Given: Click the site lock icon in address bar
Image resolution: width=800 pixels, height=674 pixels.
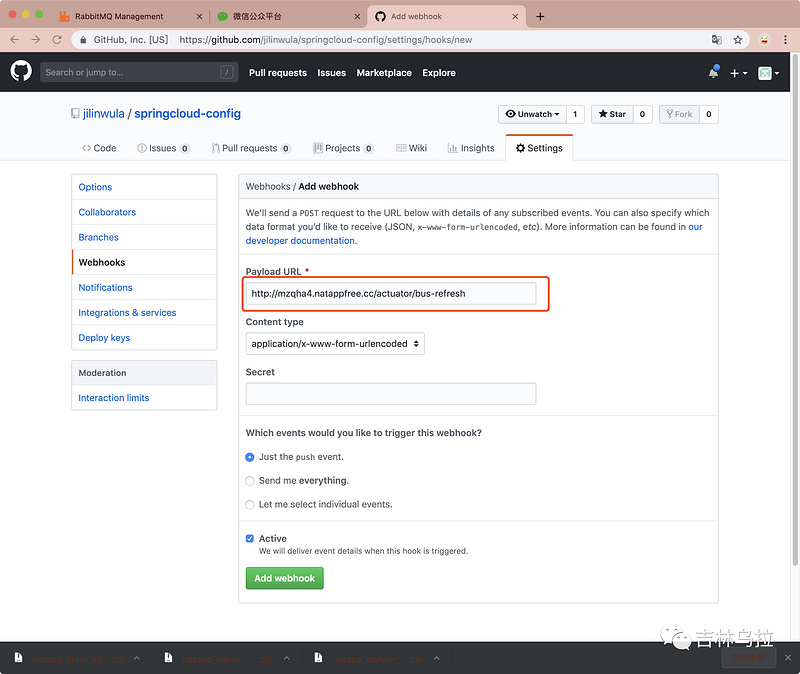Looking at the screenshot, I should [83, 40].
